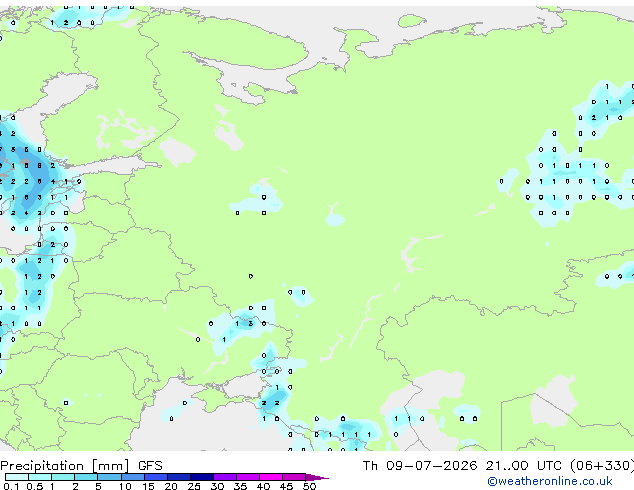Choose the 25–30 mm dark navy color box
Screen dimensions: 634x490
[x=202, y=477]
